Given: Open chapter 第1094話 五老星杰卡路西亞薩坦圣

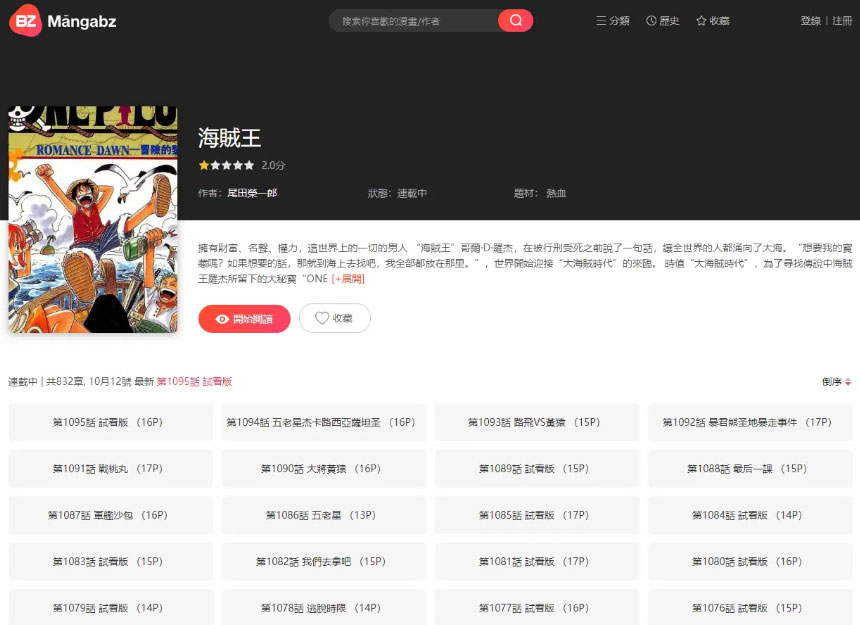Looking at the screenshot, I should [x=324, y=422].
